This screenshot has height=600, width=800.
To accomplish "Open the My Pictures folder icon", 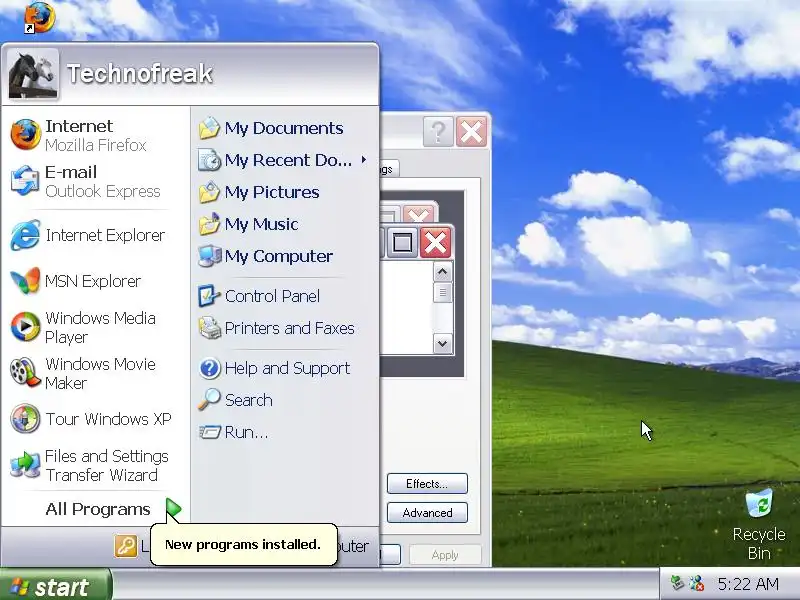I will (209, 192).
